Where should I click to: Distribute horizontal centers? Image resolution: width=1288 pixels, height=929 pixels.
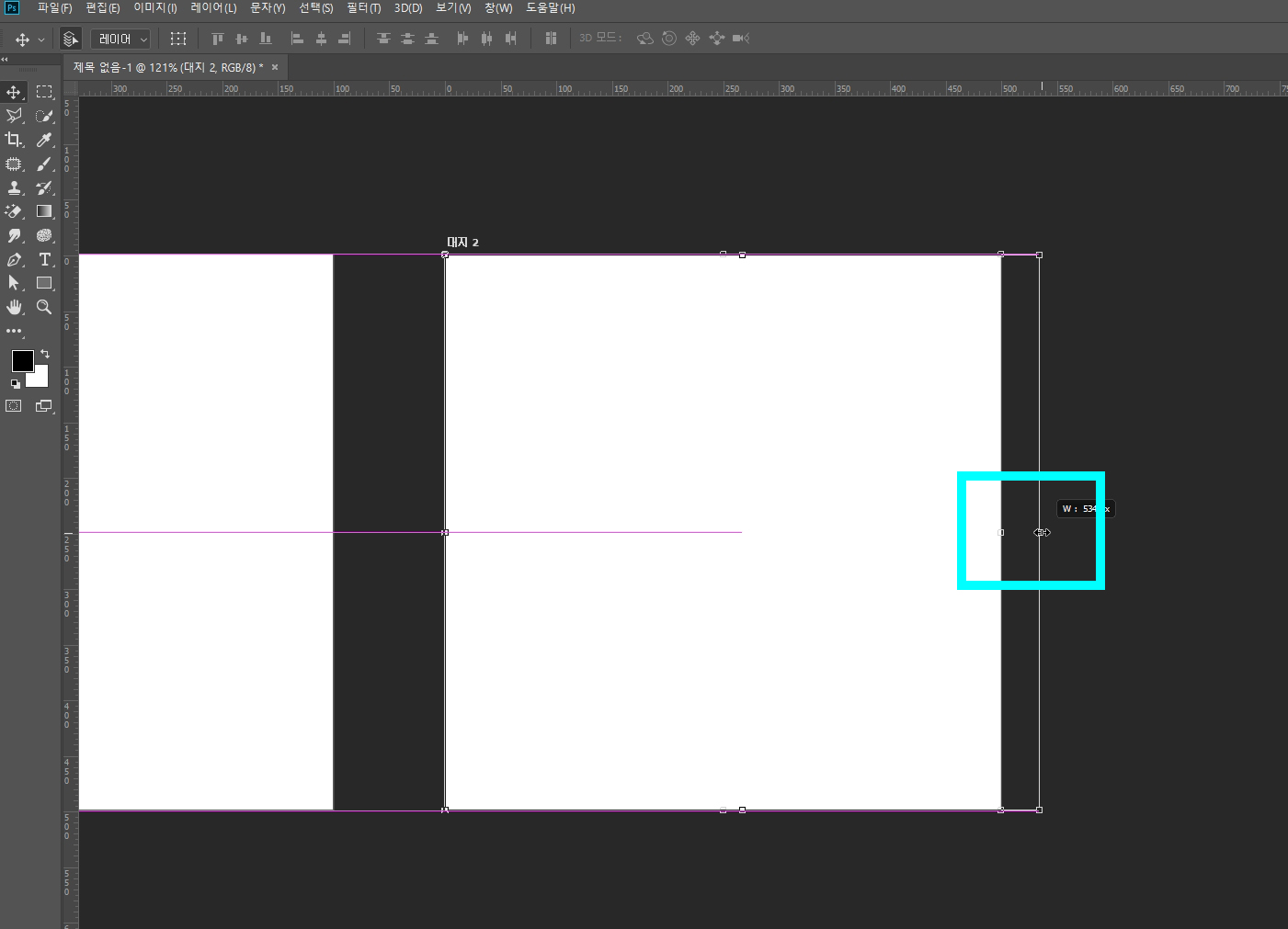tap(486, 39)
